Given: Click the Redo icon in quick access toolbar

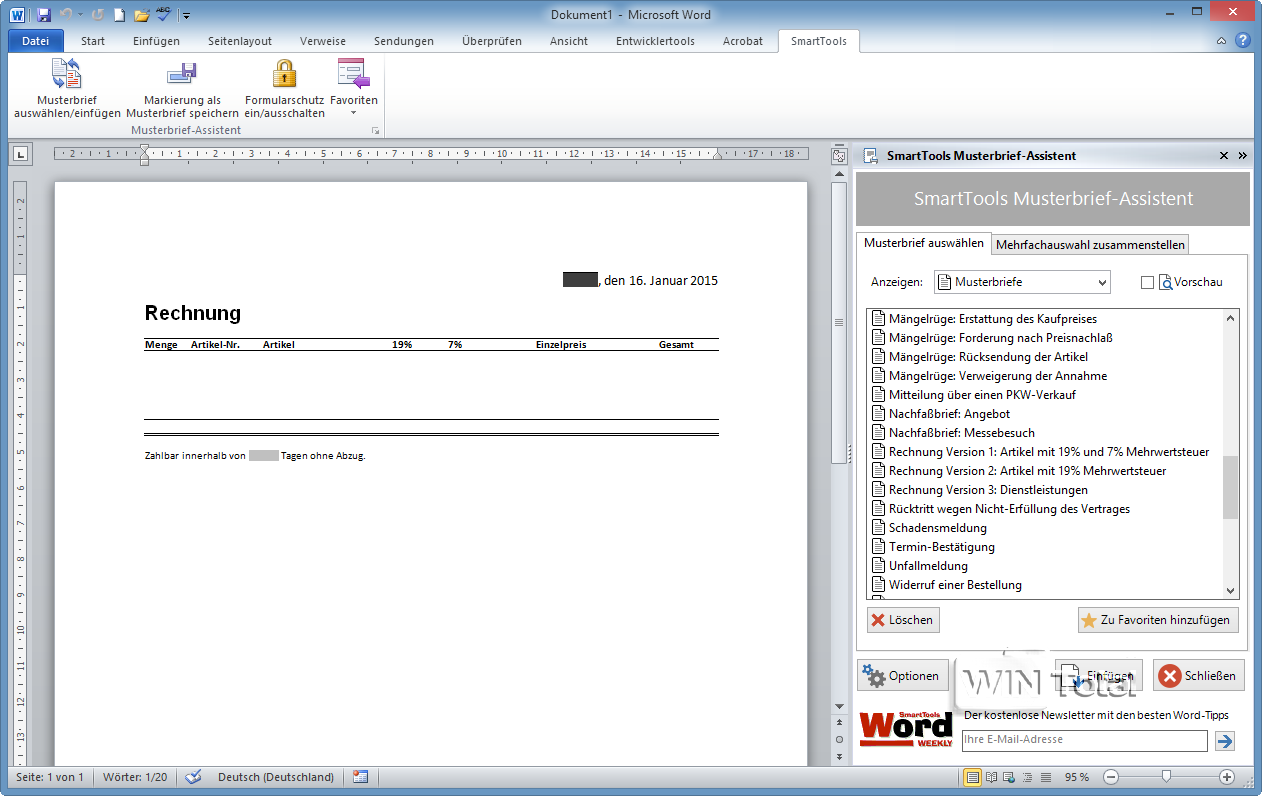Looking at the screenshot, I should click(x=98, y=15).
